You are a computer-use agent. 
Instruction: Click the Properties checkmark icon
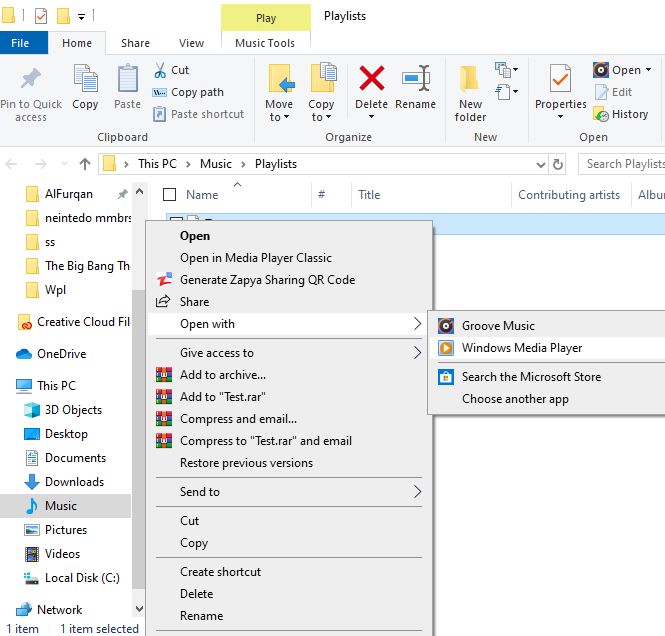560,78
